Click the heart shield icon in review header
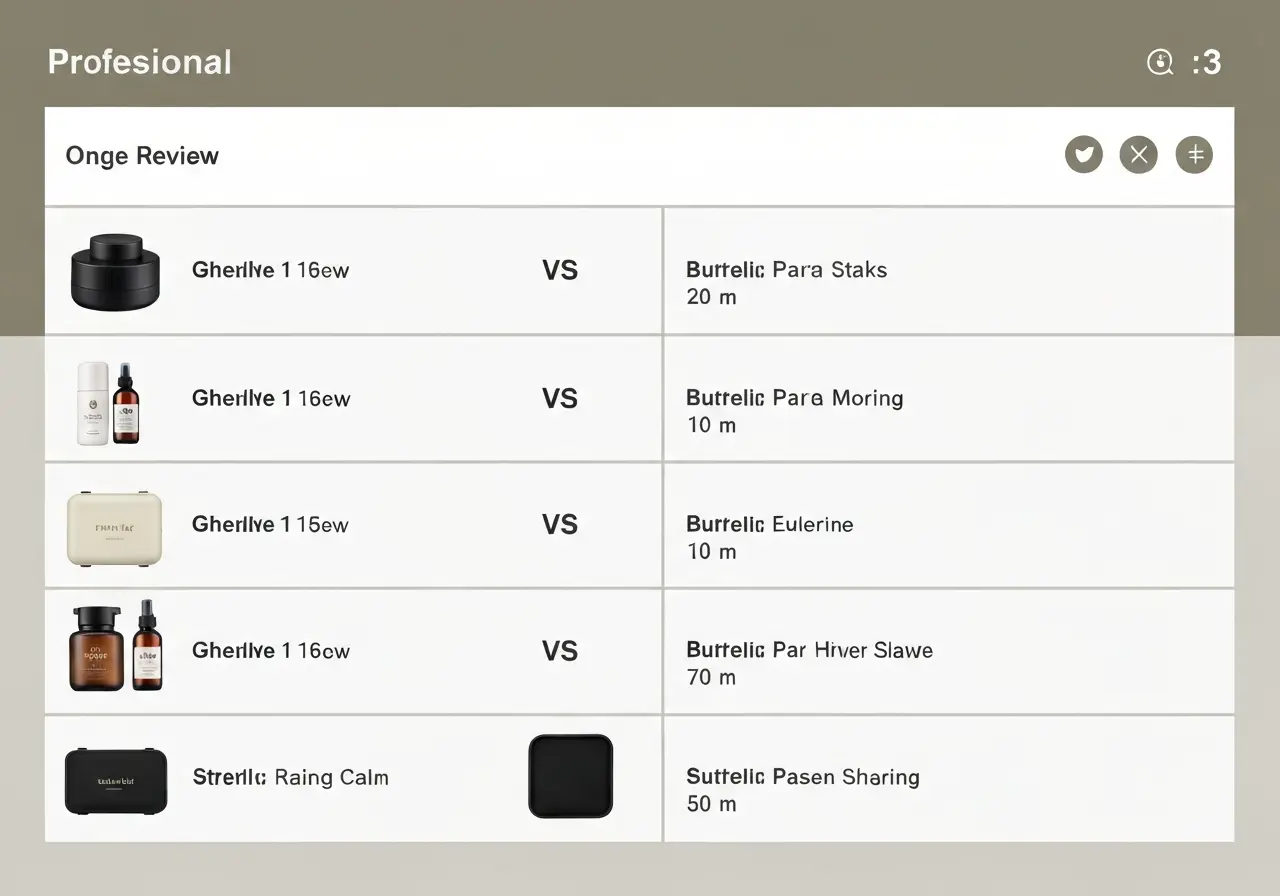 1083,155
